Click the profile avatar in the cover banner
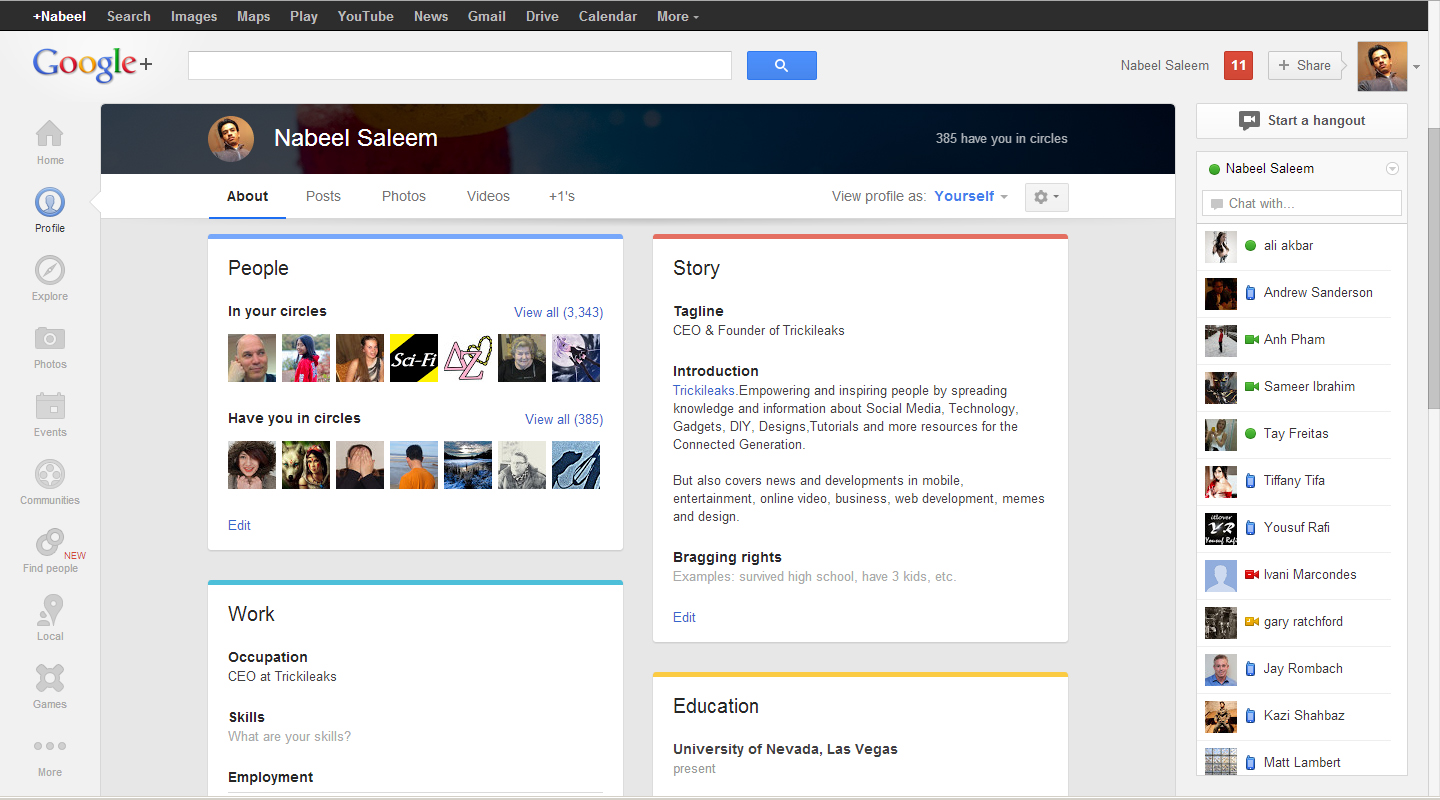 pyautogui.click(x=231, y=139)
